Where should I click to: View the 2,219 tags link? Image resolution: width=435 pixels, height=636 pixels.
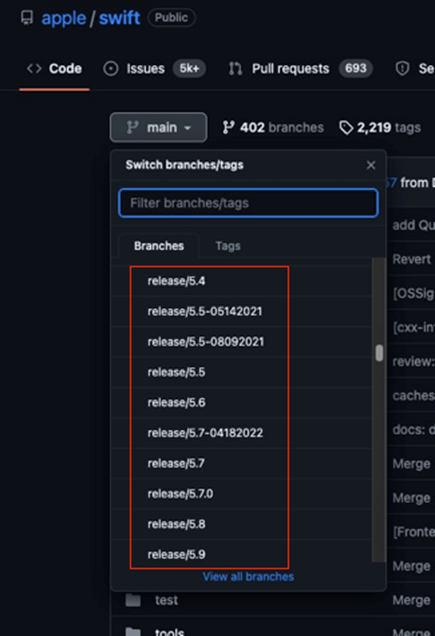(380, 127)
